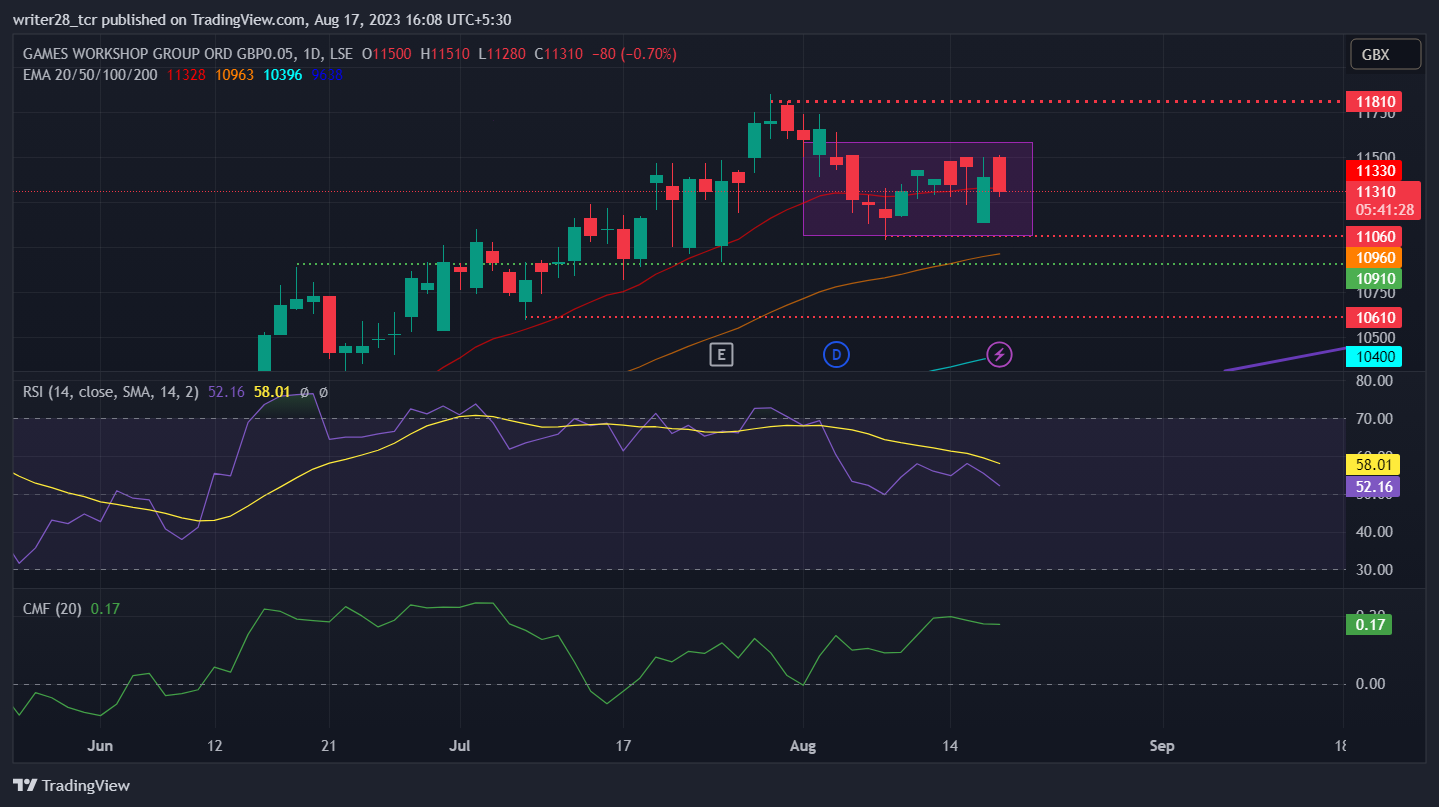1439x807 pixels.
Task: Click the '14' date label on time axis
Action: click(950, 746)
